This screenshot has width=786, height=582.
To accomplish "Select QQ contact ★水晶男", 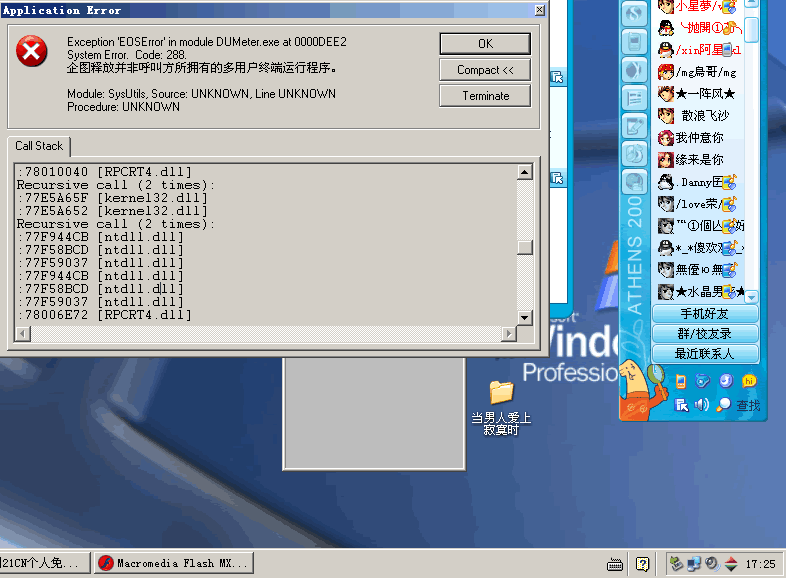I will (701, 292).
